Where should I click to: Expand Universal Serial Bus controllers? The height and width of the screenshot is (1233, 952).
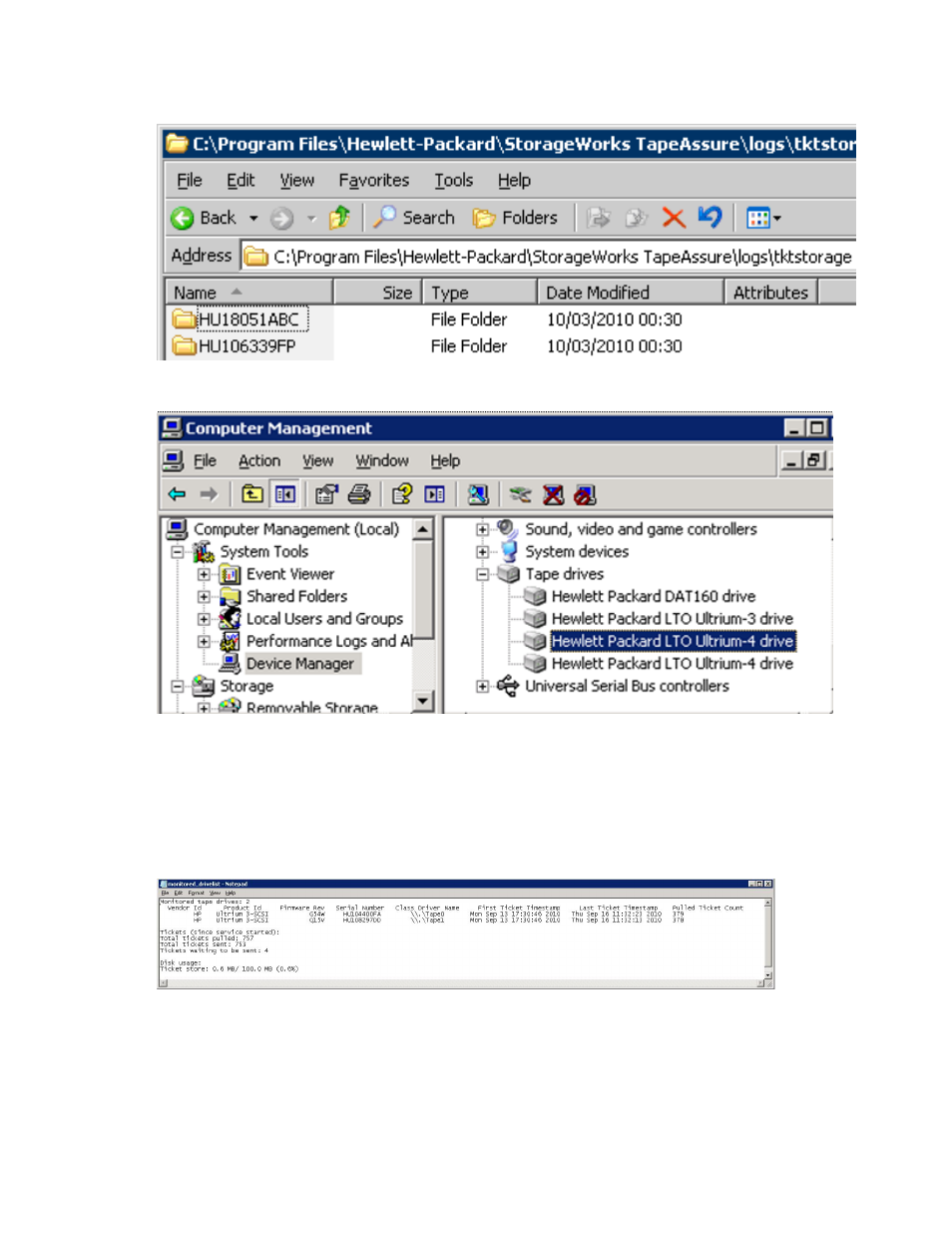[482, 687]
